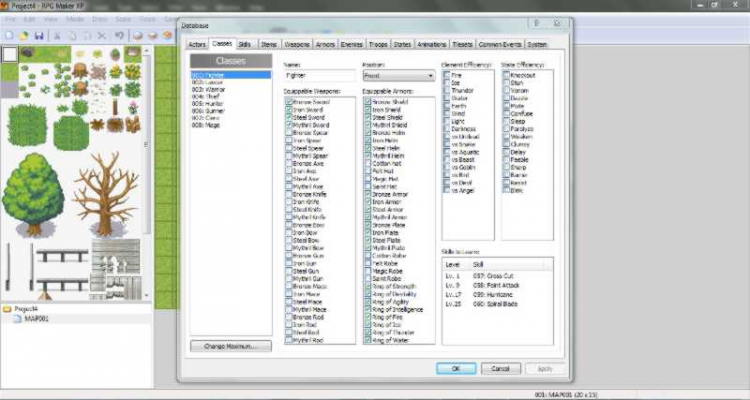Screen dimensions: 750x400
Task: Tick the Magic Robe armor checkbox
Action: pos(367,271)
